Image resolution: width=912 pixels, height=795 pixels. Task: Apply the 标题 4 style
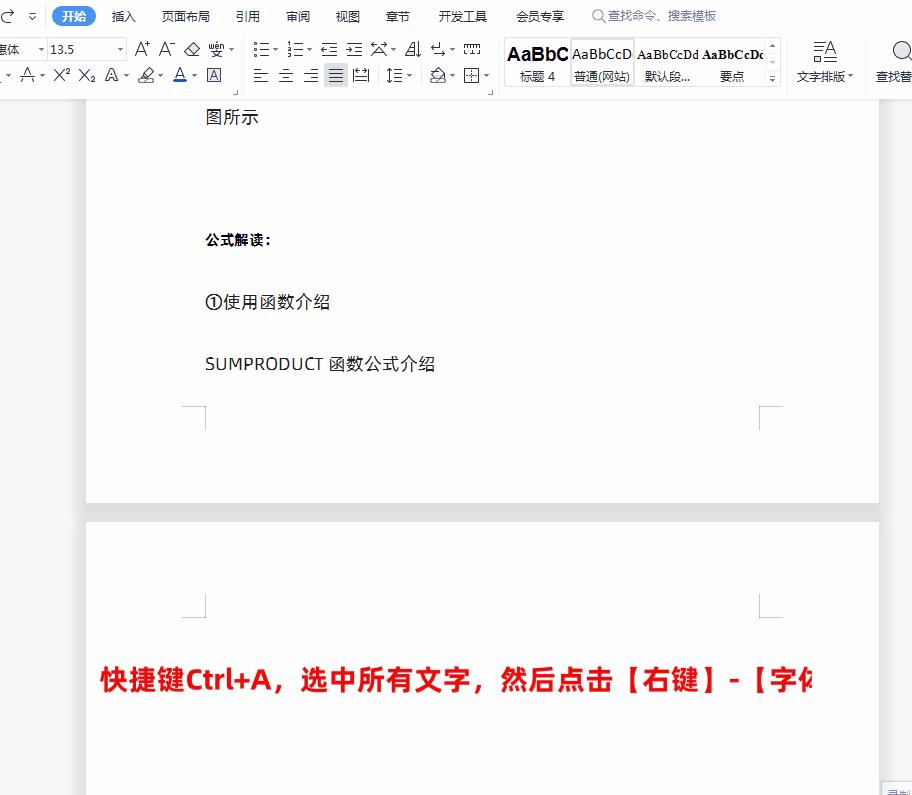[x=537, y=62]
